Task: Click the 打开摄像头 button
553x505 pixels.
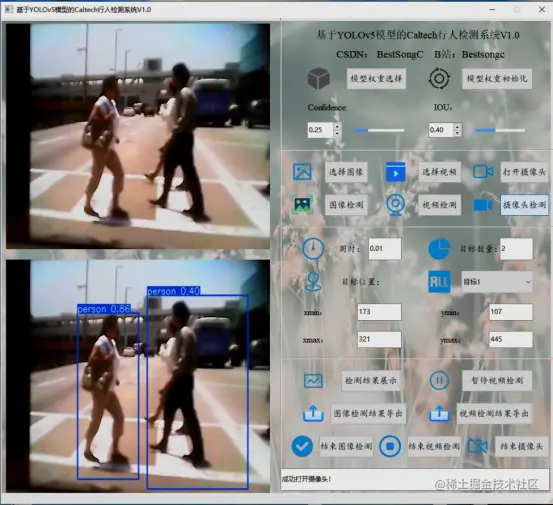Action: (524, 172)
